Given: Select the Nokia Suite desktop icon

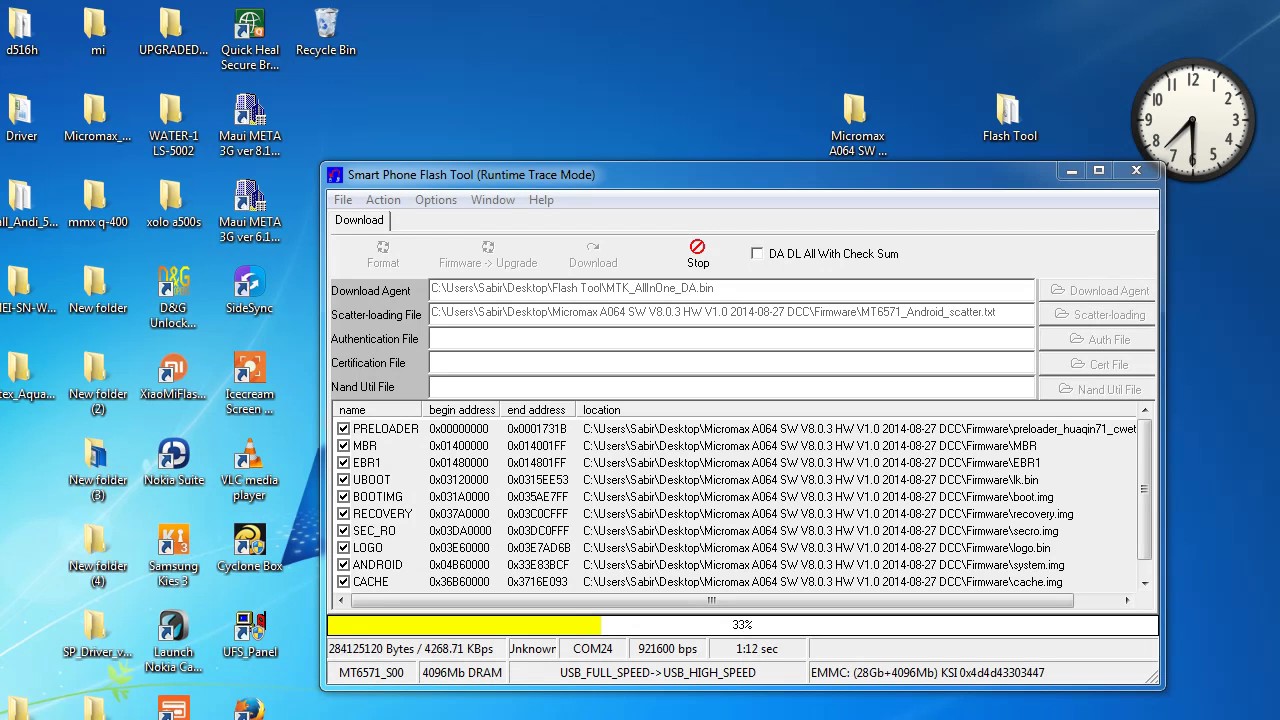Looking at the screenshot, I should click(174, 463).
